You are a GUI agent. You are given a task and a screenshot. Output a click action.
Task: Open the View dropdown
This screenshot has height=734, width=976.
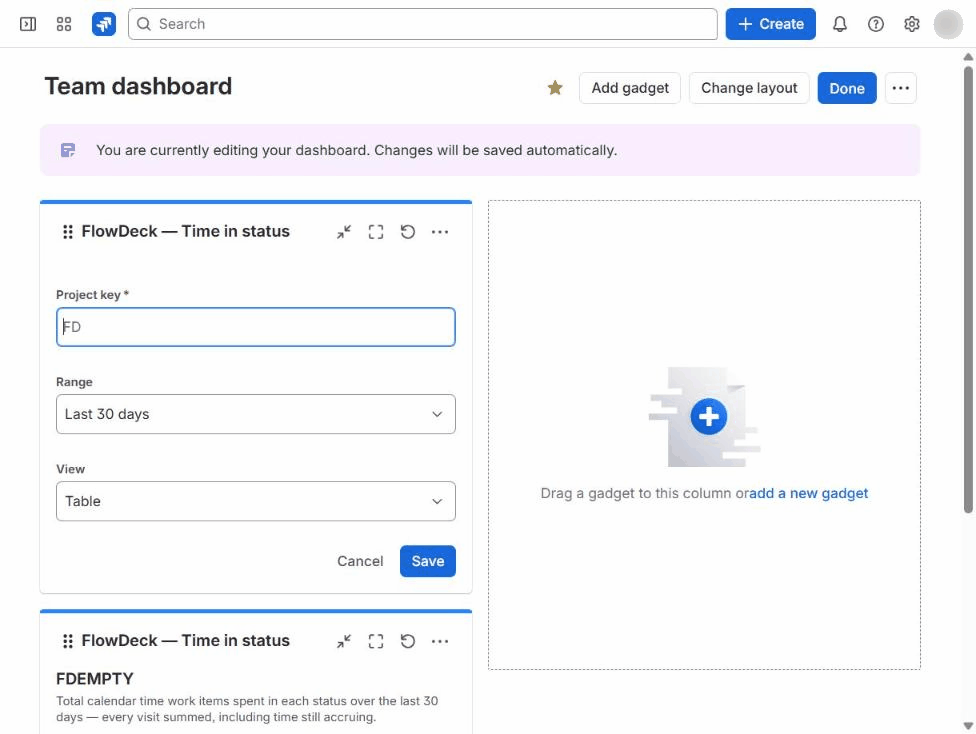coord(255,501)
